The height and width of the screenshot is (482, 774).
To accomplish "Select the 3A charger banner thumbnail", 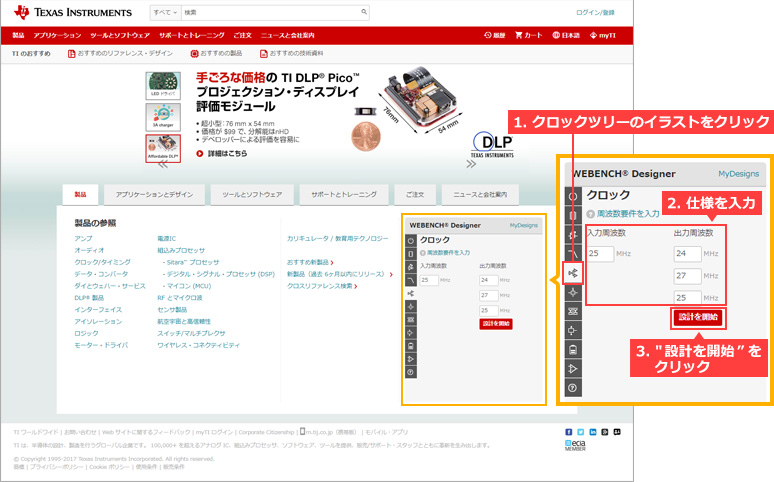I will pyautogui.click(x=163, y=117).
